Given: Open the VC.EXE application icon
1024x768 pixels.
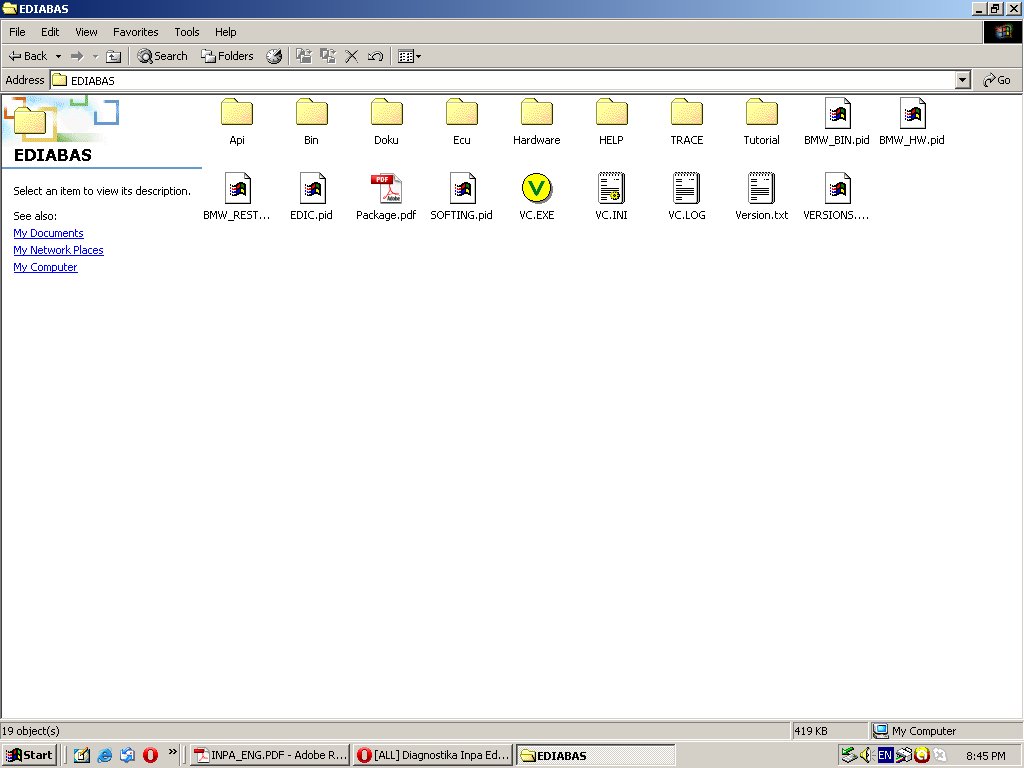Looking at the screenshot, I should coord(536,188).
